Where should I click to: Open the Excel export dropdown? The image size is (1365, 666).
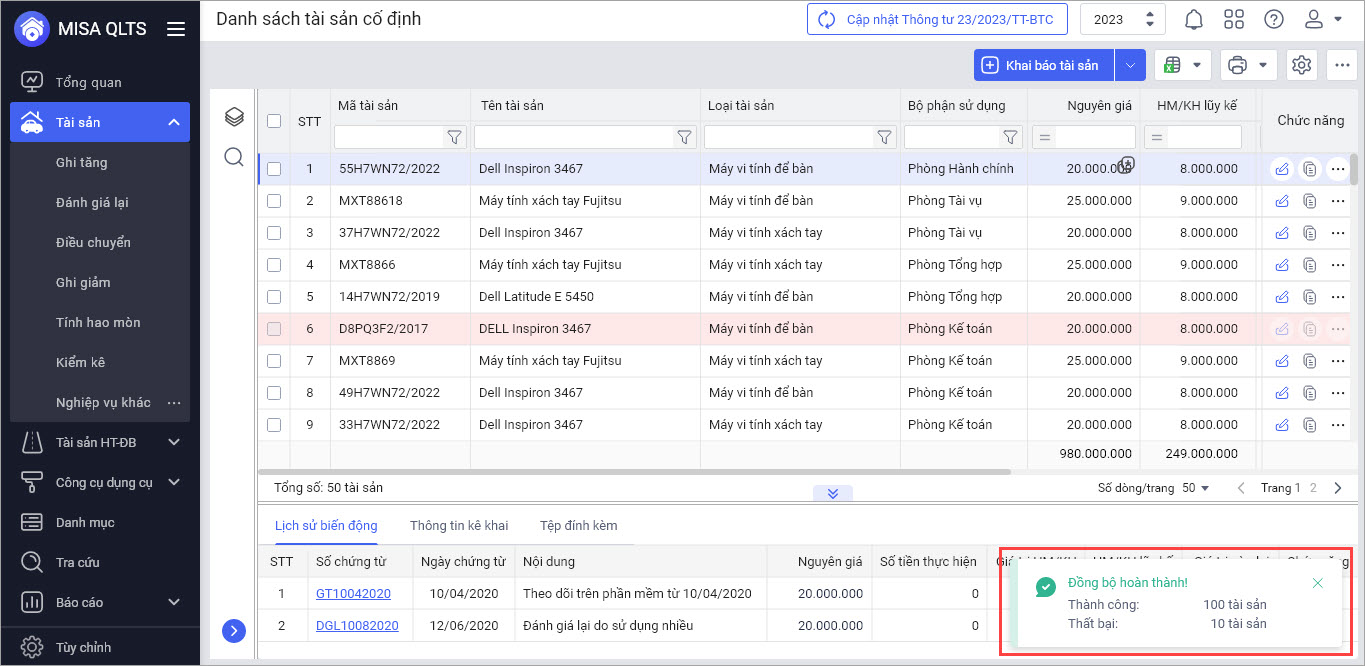point(1183,65)
